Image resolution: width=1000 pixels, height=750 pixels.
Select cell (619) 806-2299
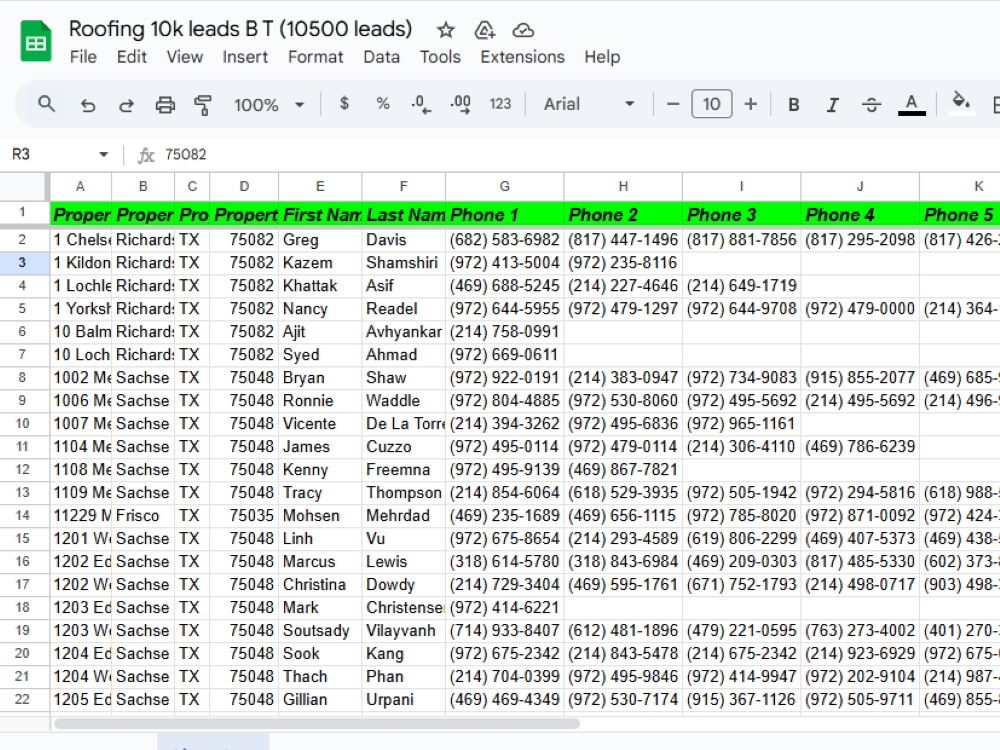[742, 538]
